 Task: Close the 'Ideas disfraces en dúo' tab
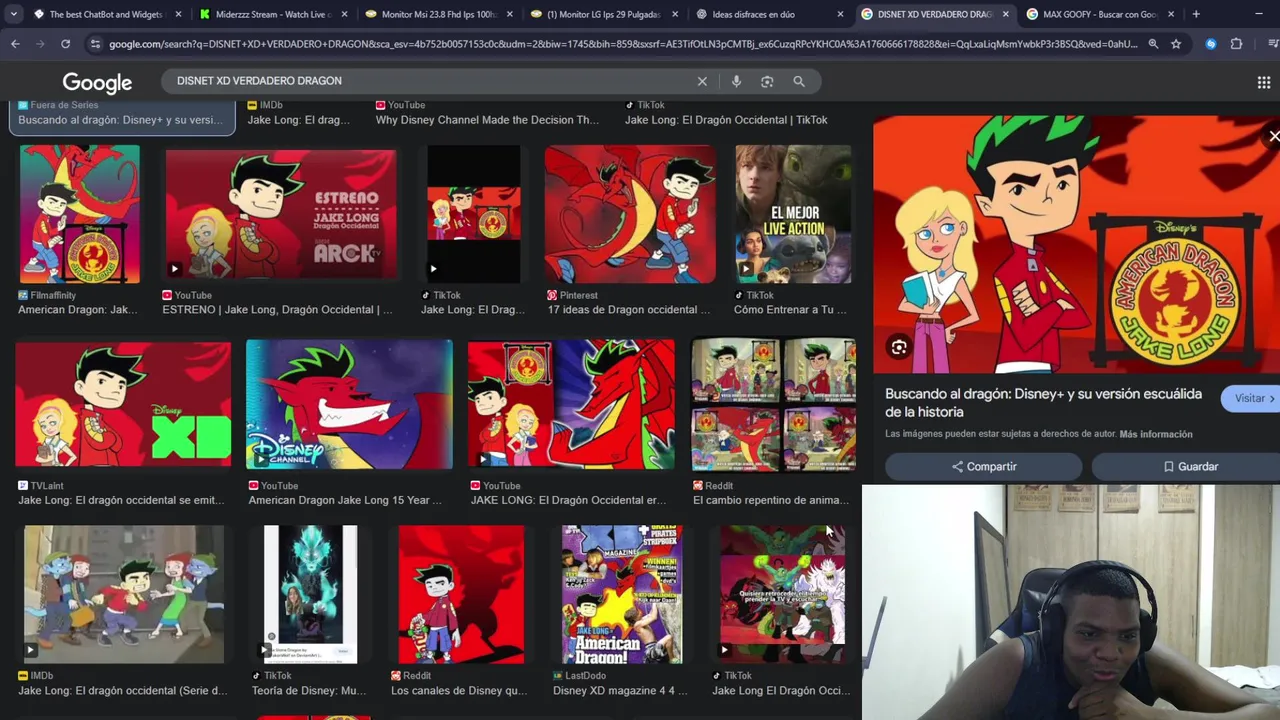point(840,14)
